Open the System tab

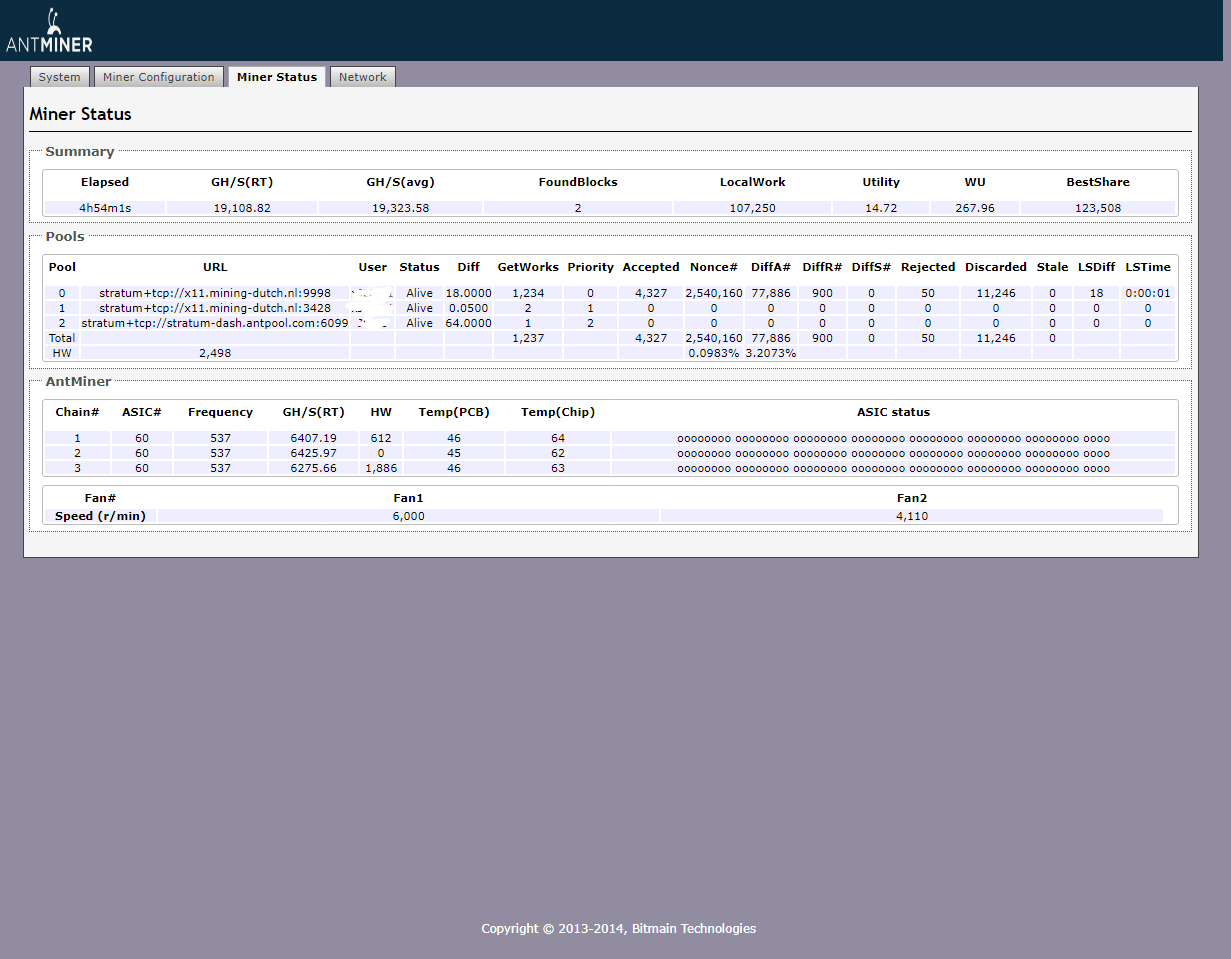(60, 77)
